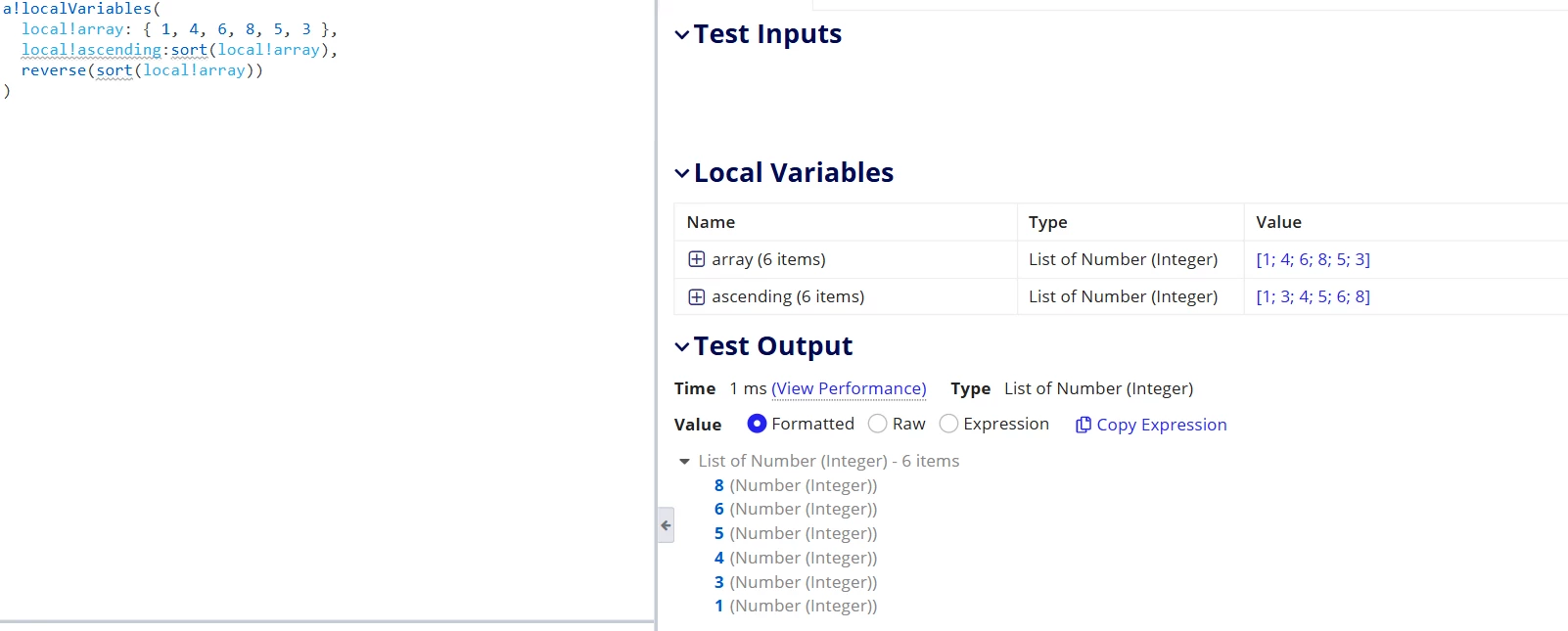Click the Type column header
Screen dimensions: 1568x631
click(1047, 222)
